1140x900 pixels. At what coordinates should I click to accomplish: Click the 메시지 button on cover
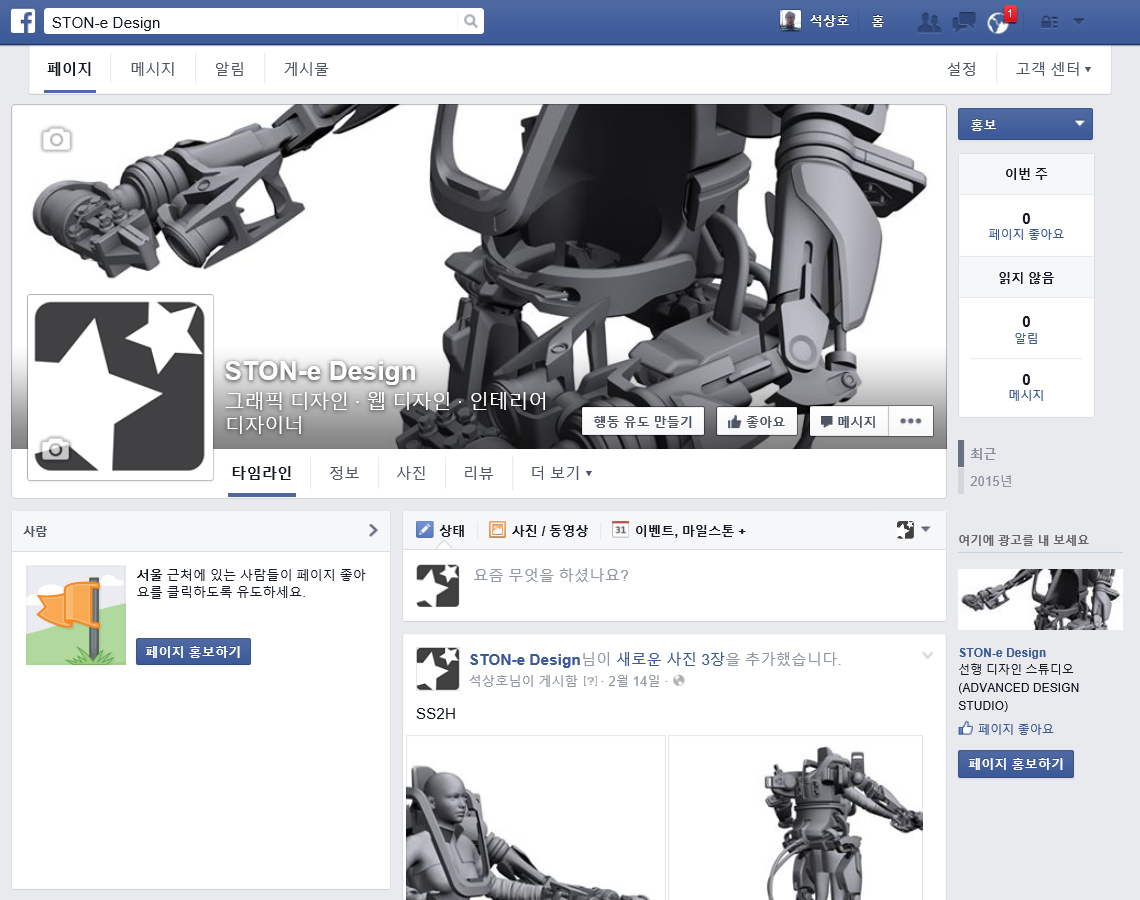(x=848, y=422)
